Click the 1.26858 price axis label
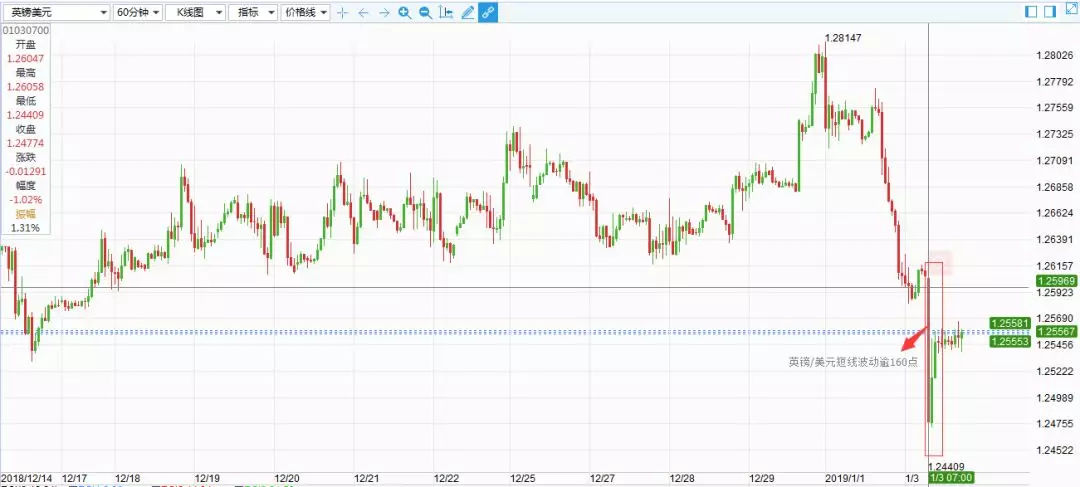Viewport: 1080px width, 487px height. click(x=1055, y=187)
